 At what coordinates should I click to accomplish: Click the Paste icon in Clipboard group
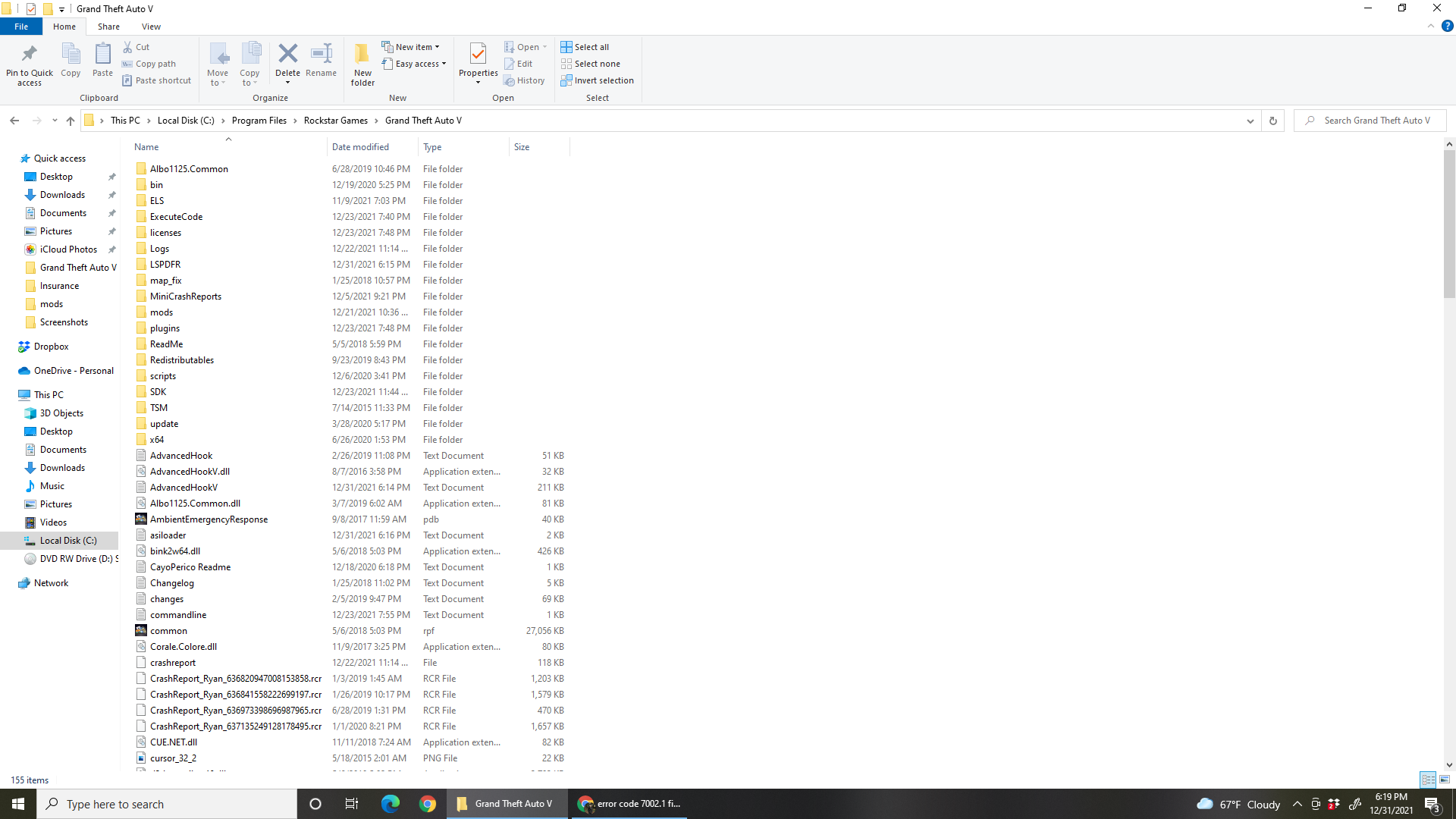(x=102, y=55)
